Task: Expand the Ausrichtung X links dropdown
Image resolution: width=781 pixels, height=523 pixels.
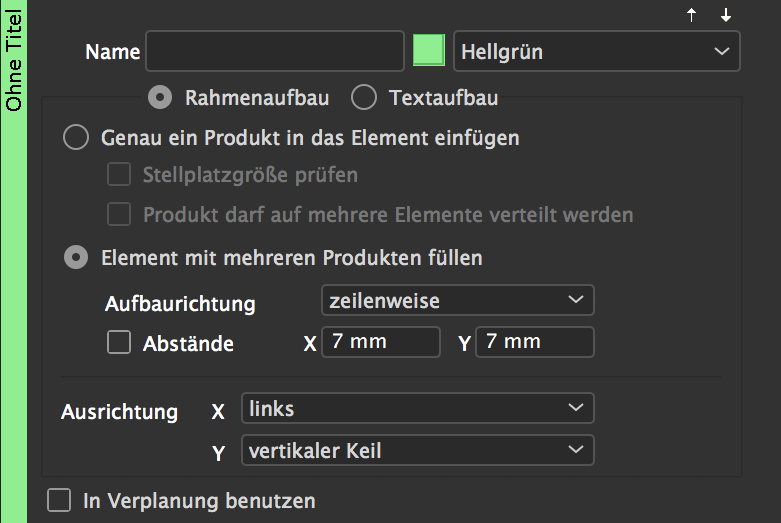Action: point(417,408)
